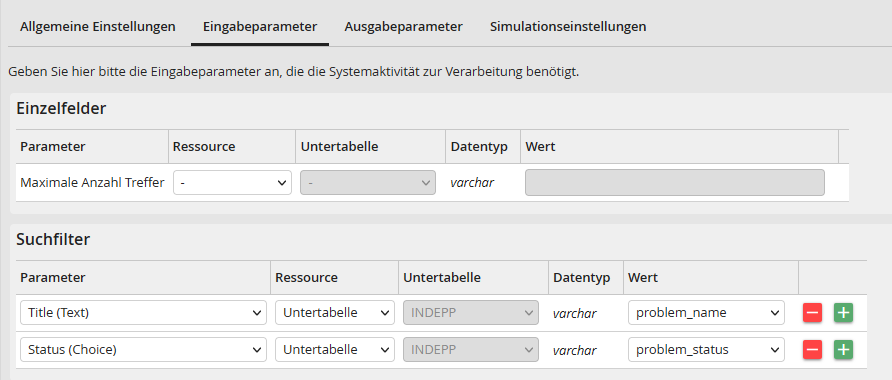Switch to Allgemeine Einstellungen tab
Image resolution: width=892 pixels, height=380 pixels.
(98, 27)
